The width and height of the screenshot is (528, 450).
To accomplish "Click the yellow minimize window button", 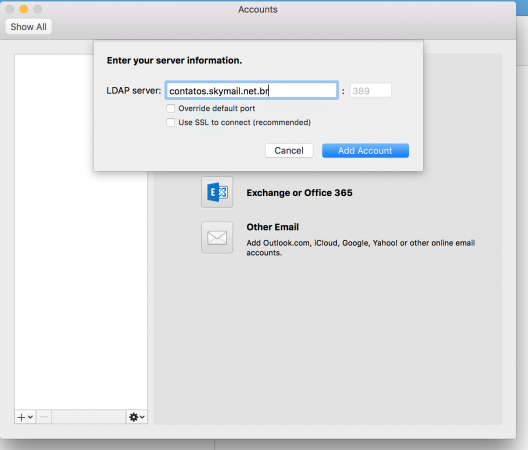I will click(24, 9).
